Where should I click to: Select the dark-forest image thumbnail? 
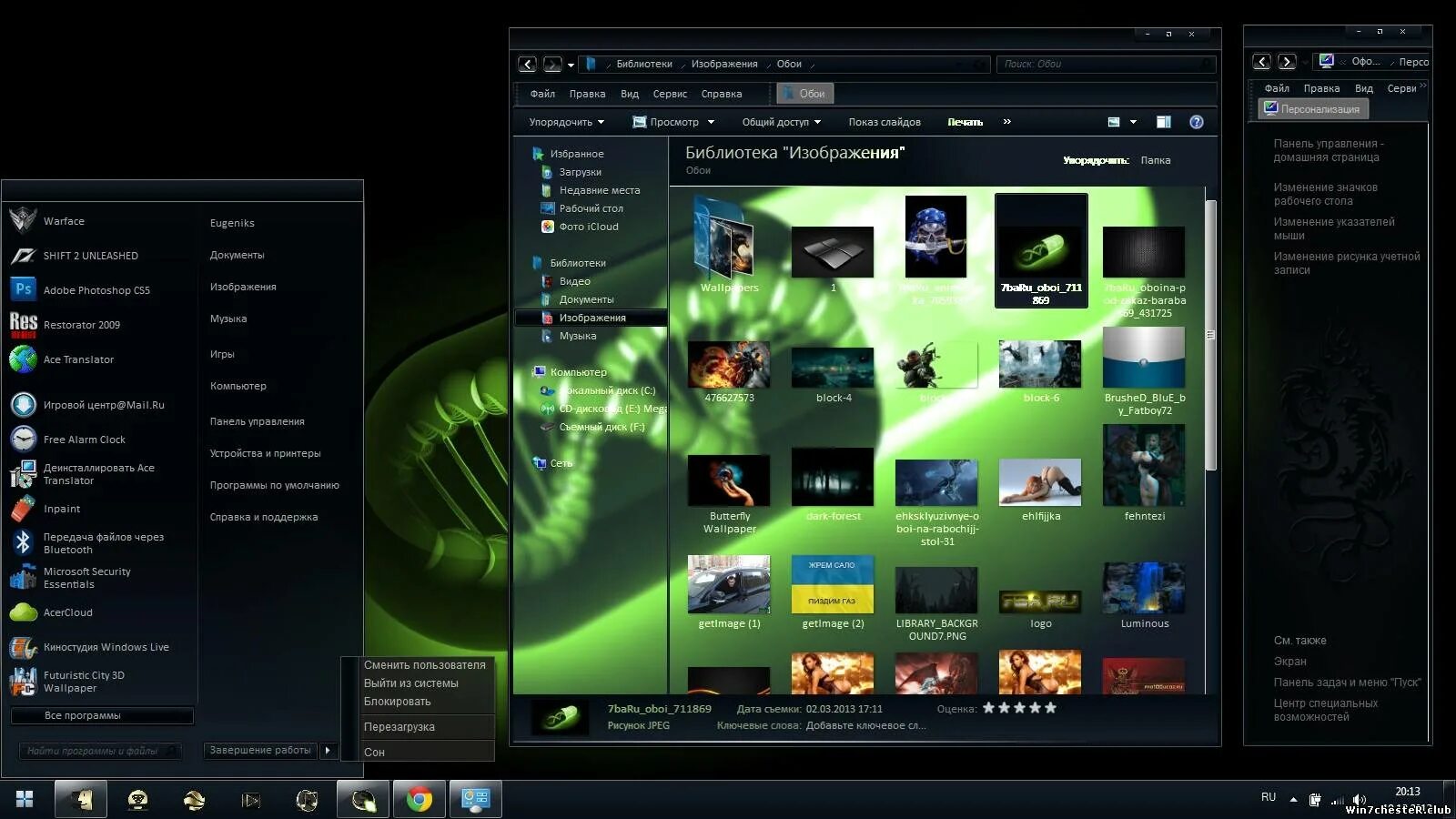pos(833,485)
